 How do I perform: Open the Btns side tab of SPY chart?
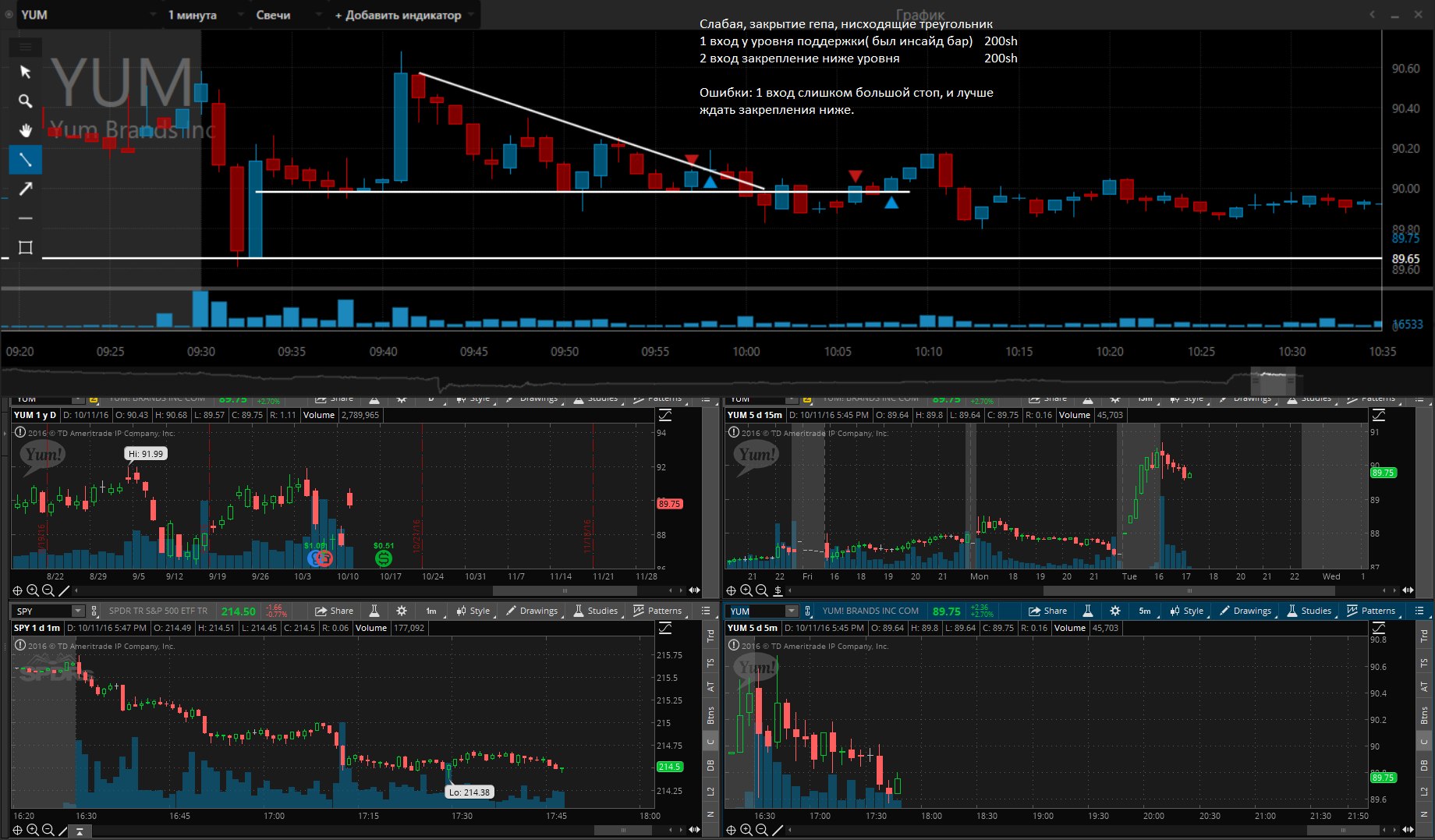(710, 715)
